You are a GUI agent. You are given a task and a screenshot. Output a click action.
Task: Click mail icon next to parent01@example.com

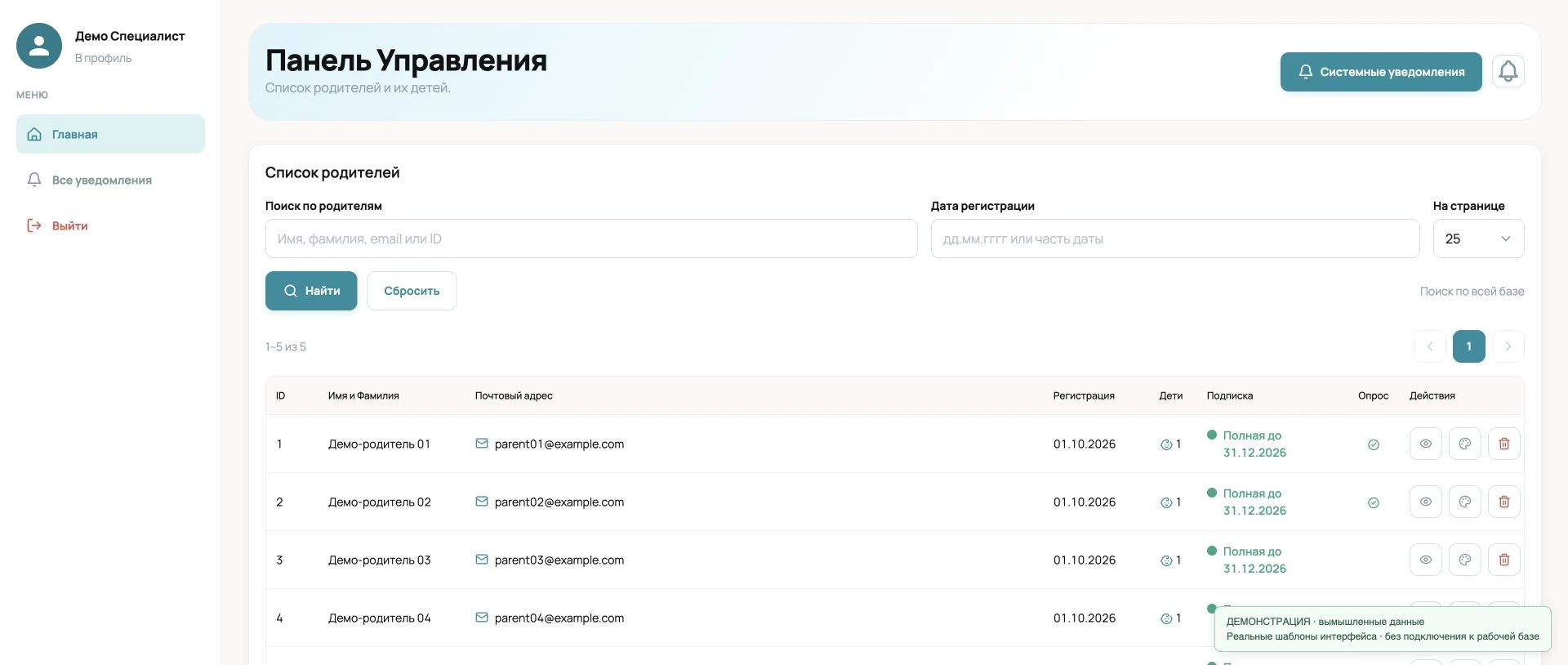click(482, 444)
